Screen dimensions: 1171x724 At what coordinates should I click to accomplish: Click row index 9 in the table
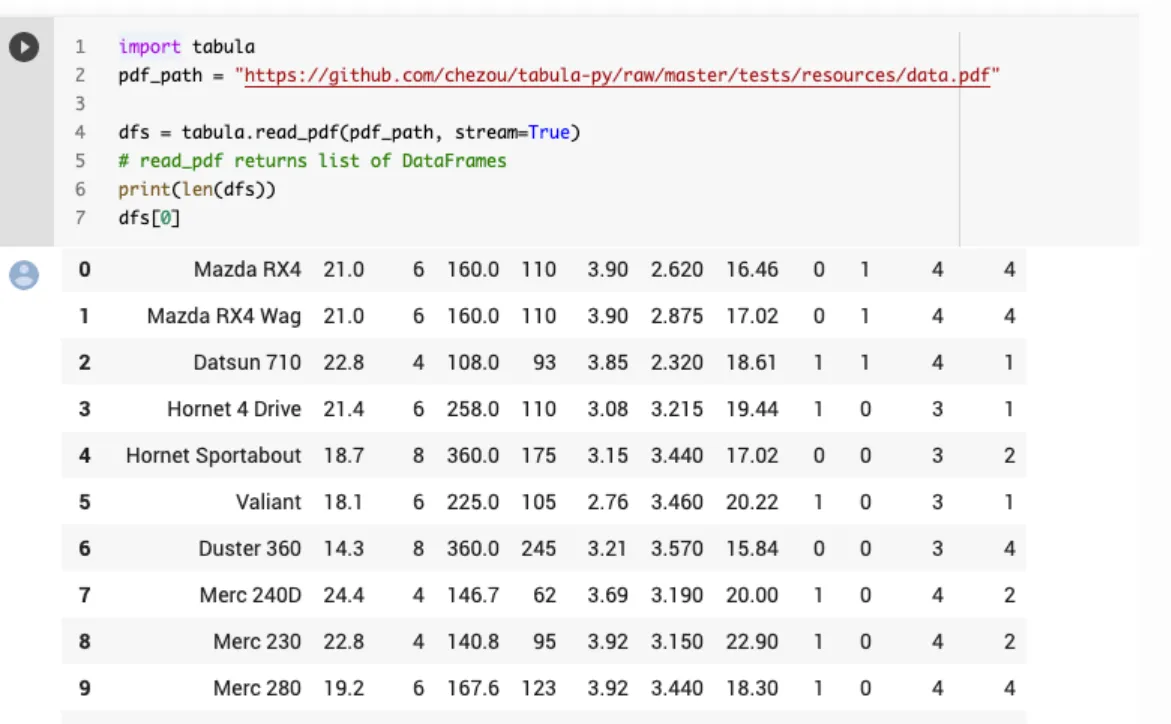coord(84,688)
